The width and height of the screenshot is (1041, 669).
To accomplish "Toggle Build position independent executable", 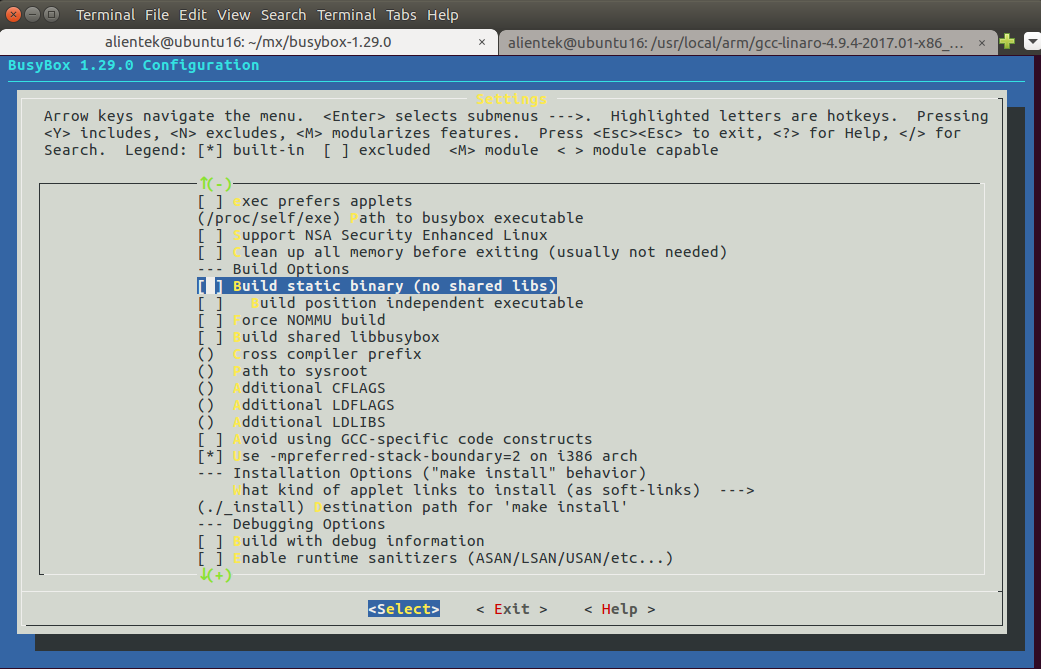I will click(390, 303).
